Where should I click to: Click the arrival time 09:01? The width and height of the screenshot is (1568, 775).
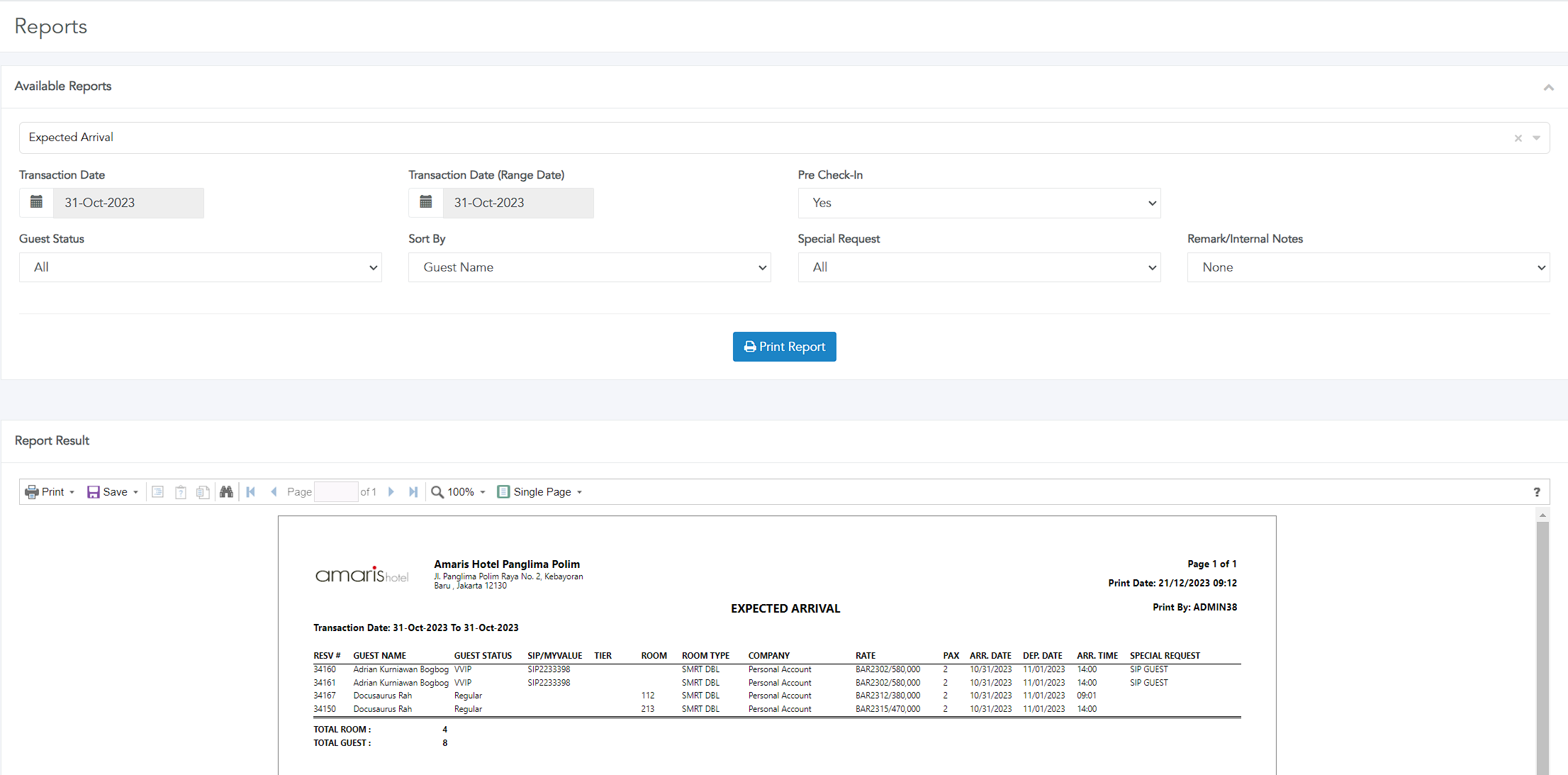pos(1087,696)
